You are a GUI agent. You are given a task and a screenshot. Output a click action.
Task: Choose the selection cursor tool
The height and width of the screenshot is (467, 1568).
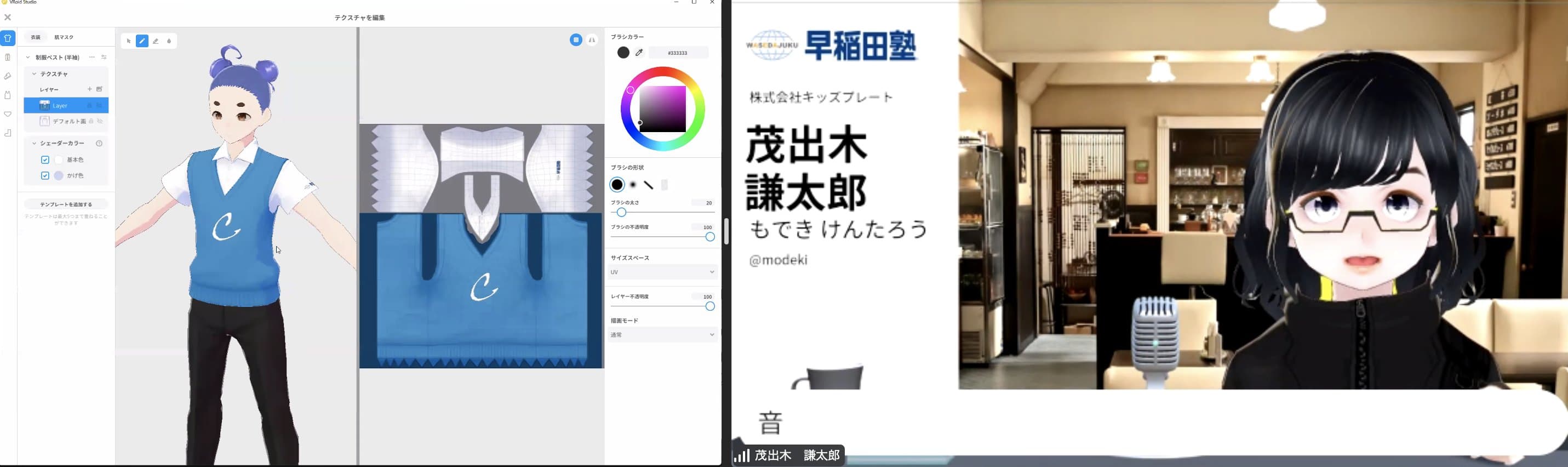tap(128, 42)
